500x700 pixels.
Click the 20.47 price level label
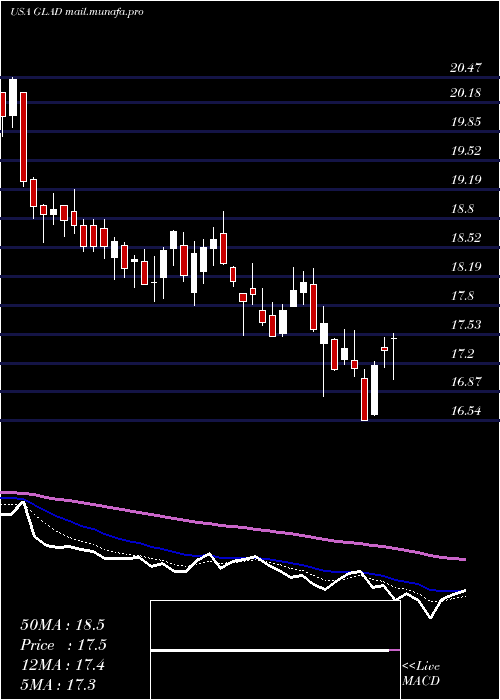[x=466, y=68]
